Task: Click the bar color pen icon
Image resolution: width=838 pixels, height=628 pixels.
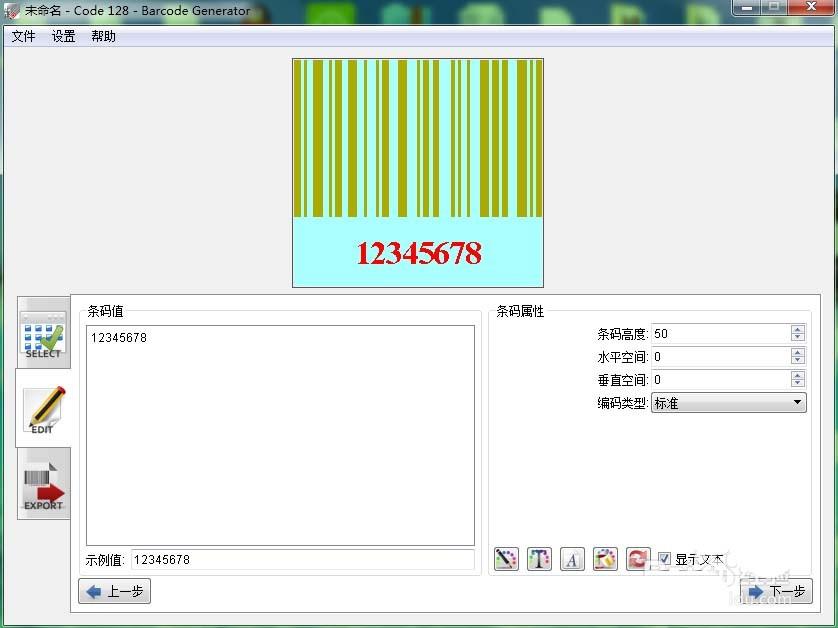Action: point(506,559)
